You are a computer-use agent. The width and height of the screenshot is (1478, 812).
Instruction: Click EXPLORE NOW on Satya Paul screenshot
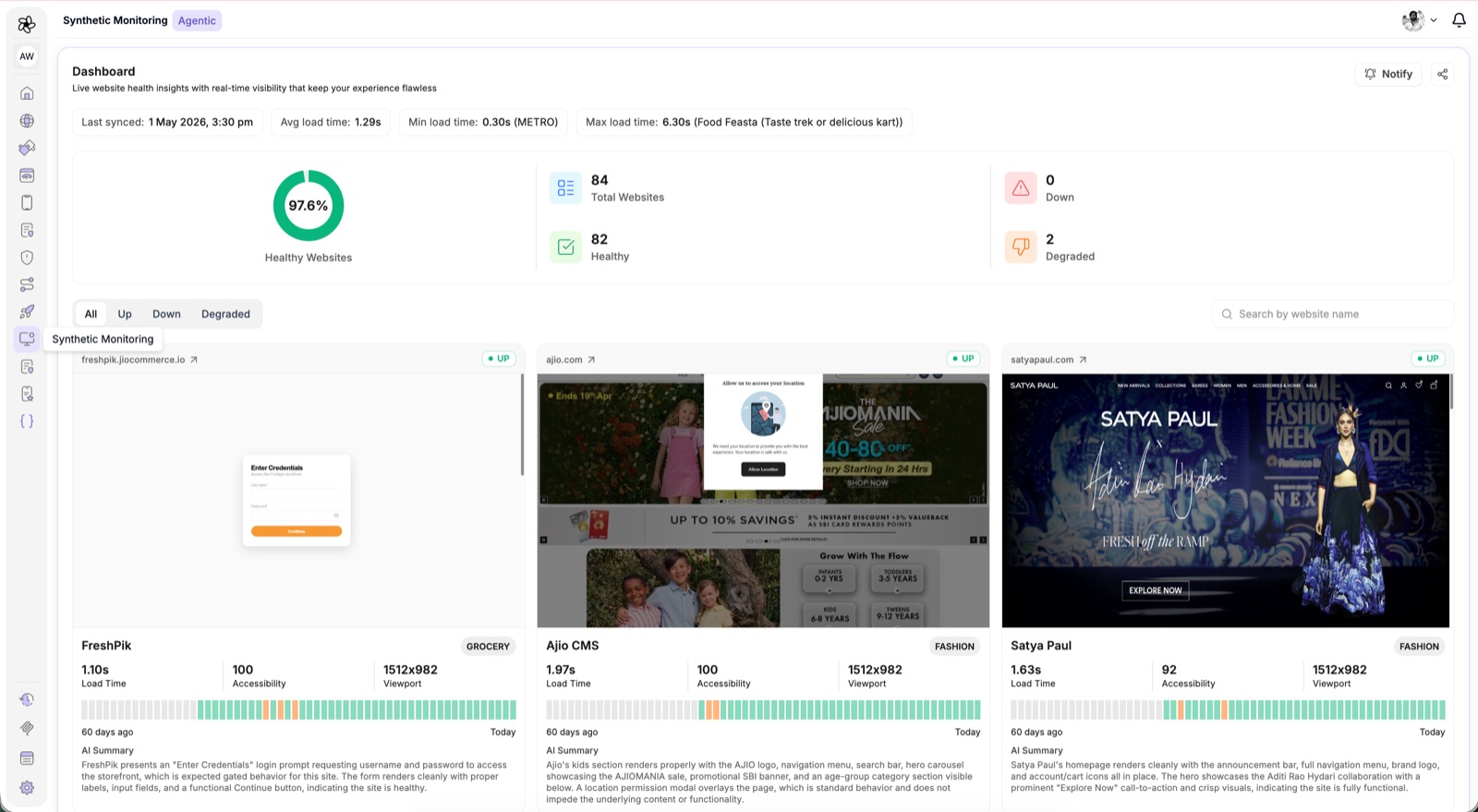click(x=1155, y=590)
